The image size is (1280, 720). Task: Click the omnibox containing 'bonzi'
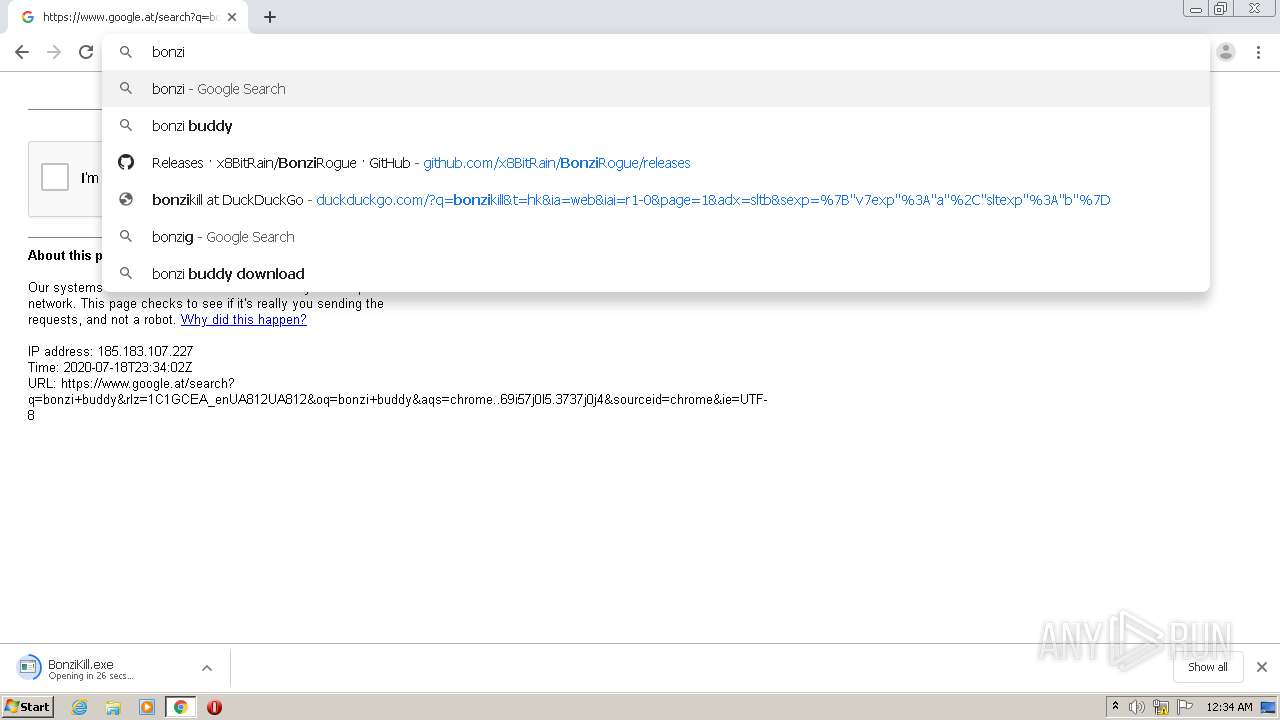tap(656, 52)
